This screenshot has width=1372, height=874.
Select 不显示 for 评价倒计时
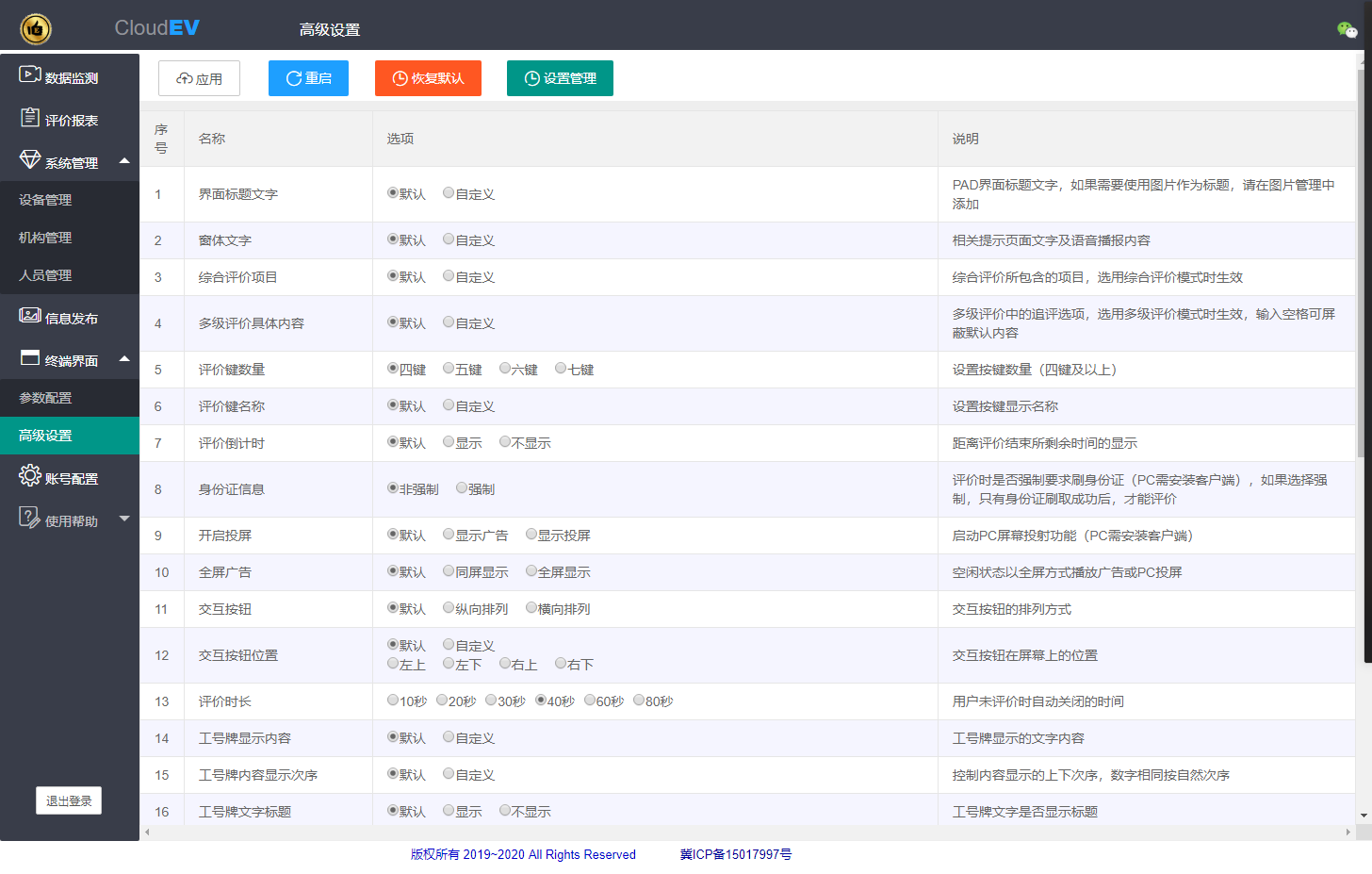(505, 441)
